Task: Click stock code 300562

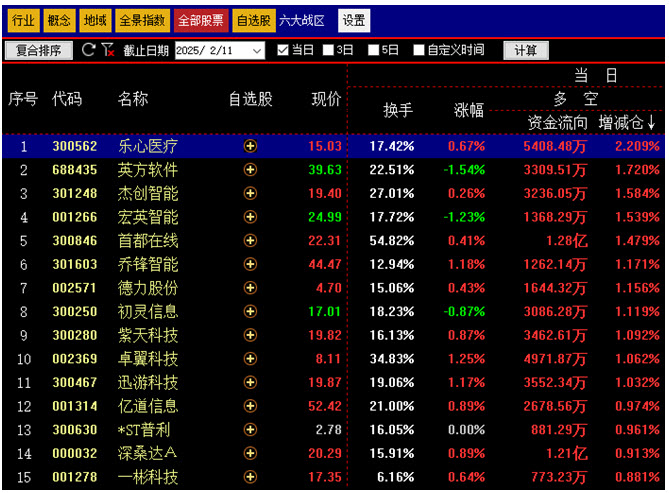Action: tap(75, 146)
